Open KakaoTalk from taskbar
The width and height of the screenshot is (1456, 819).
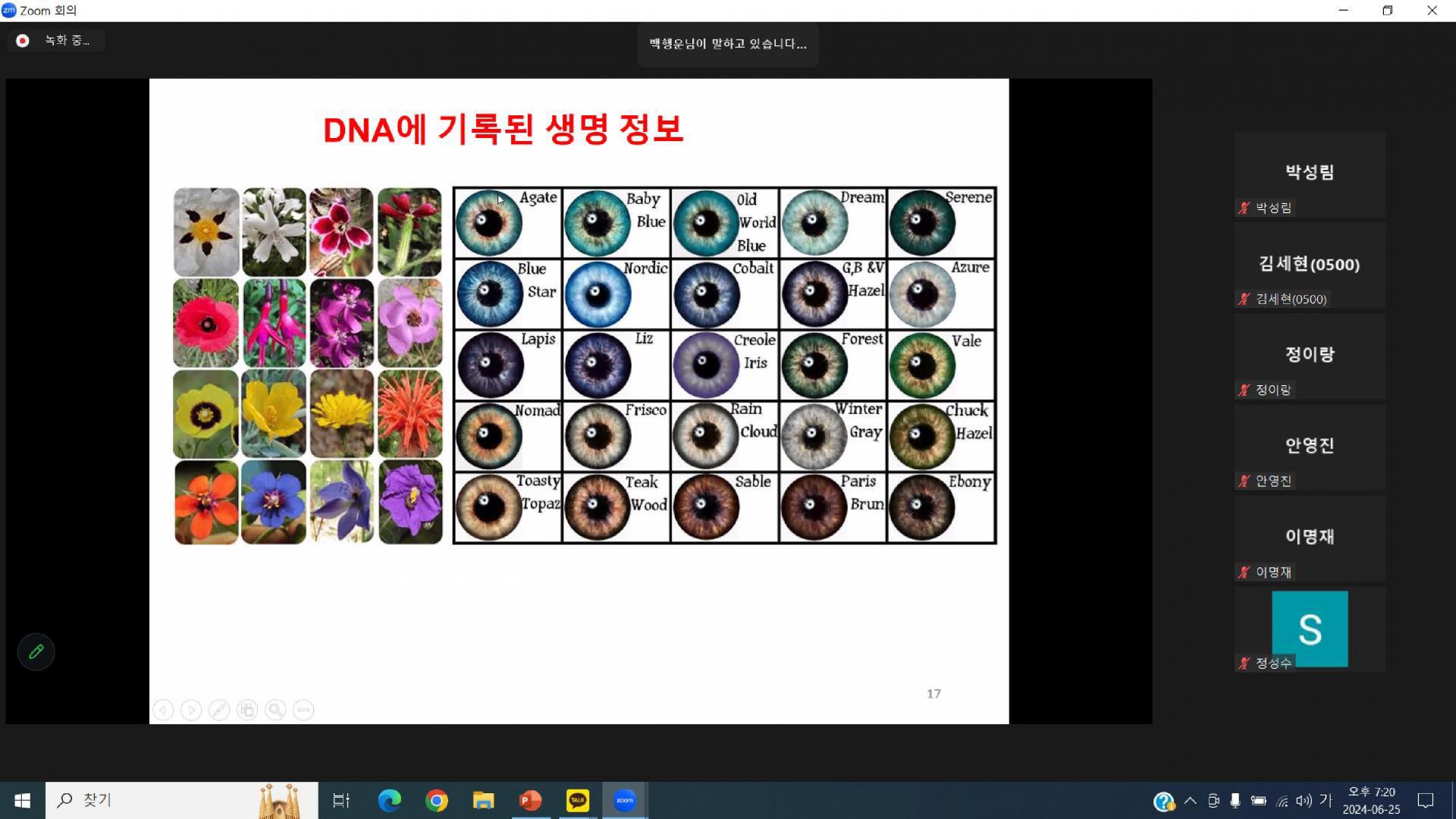point(578,800)
